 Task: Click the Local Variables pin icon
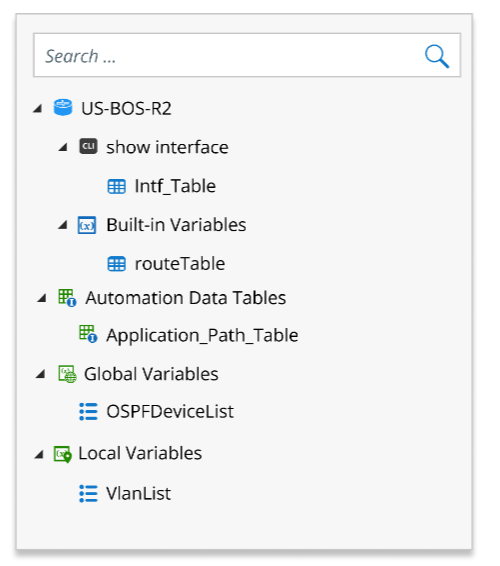(63, 454)
